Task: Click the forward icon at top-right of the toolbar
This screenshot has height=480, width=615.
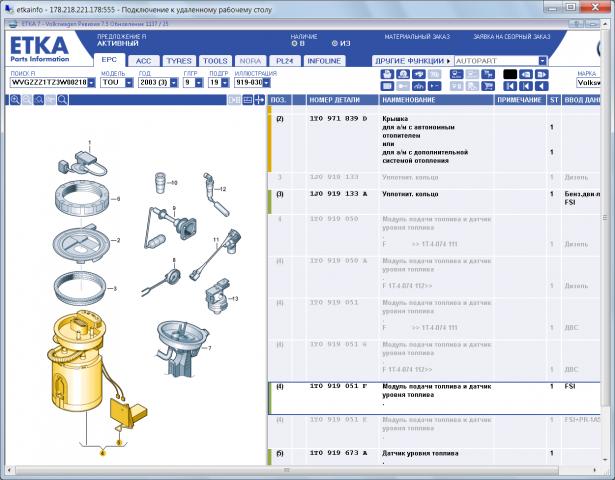Action: (541, 74)
